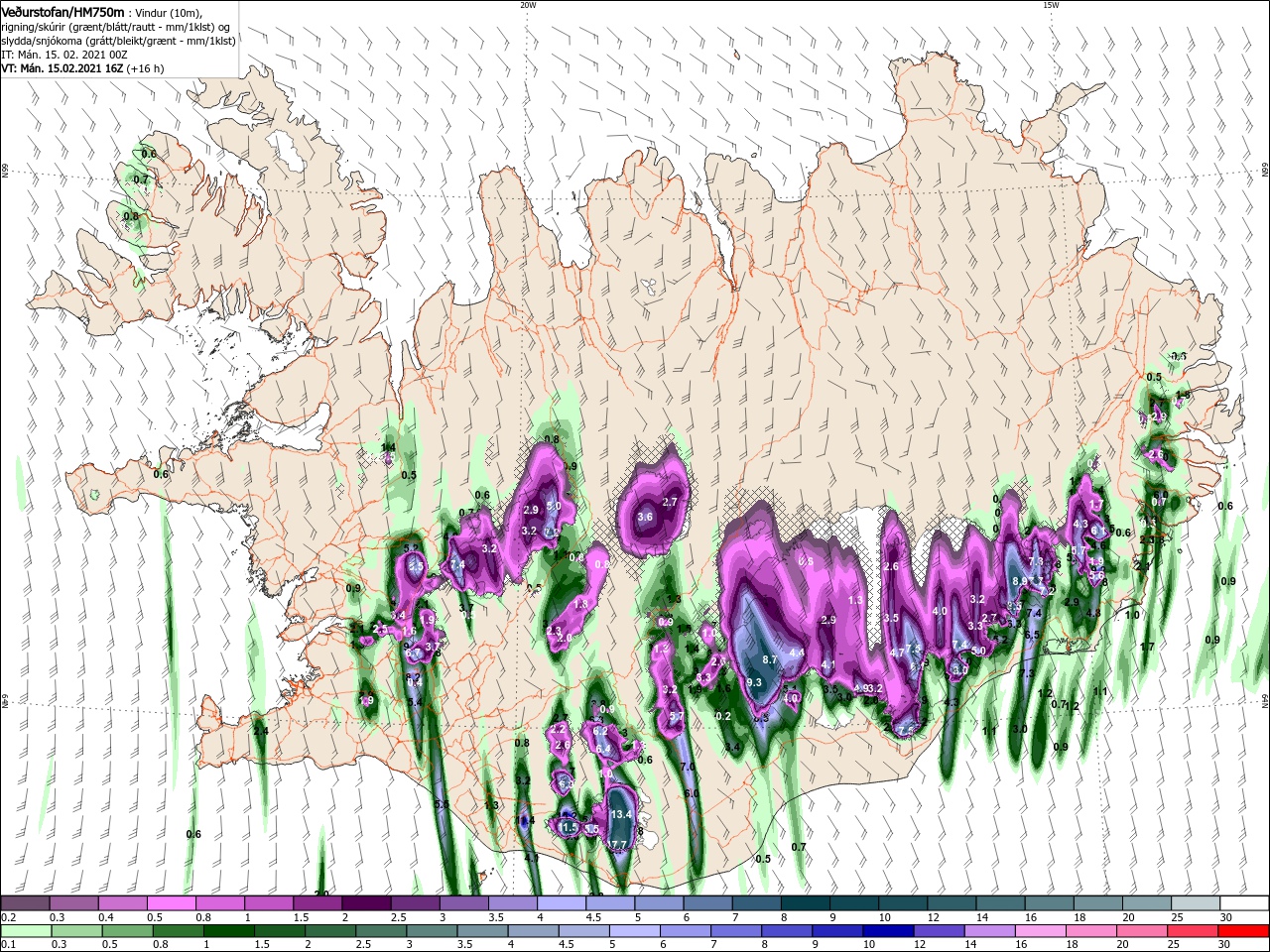Pick the medium green 0.5 swatch in rain scale
Viewport: 1270px width, 952px height.
[x=127, y=931]
